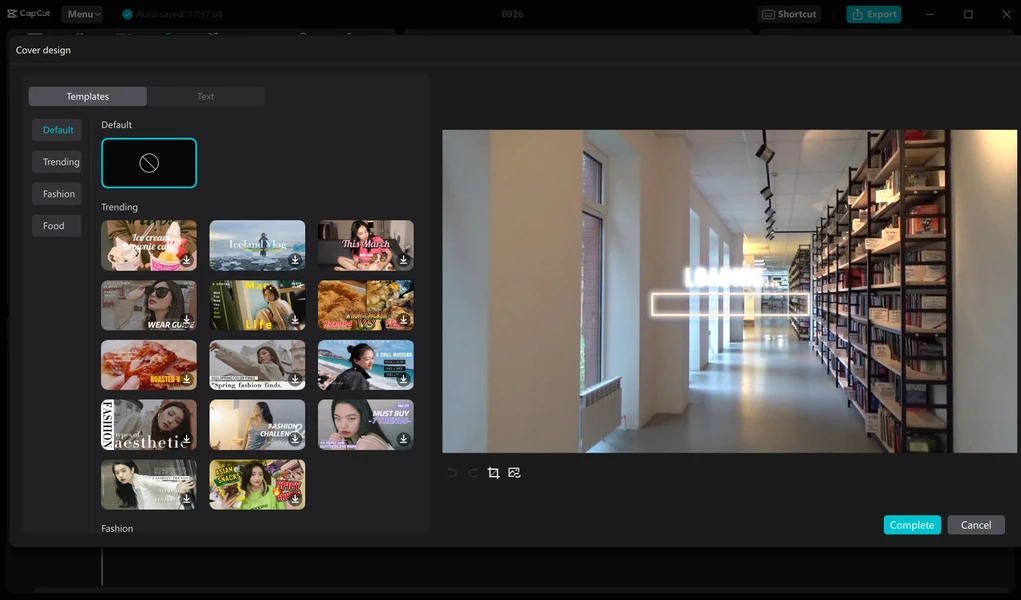Download the Spring fashion finds template
This screenshot has width=1021, height=600.
click(295, 380)
